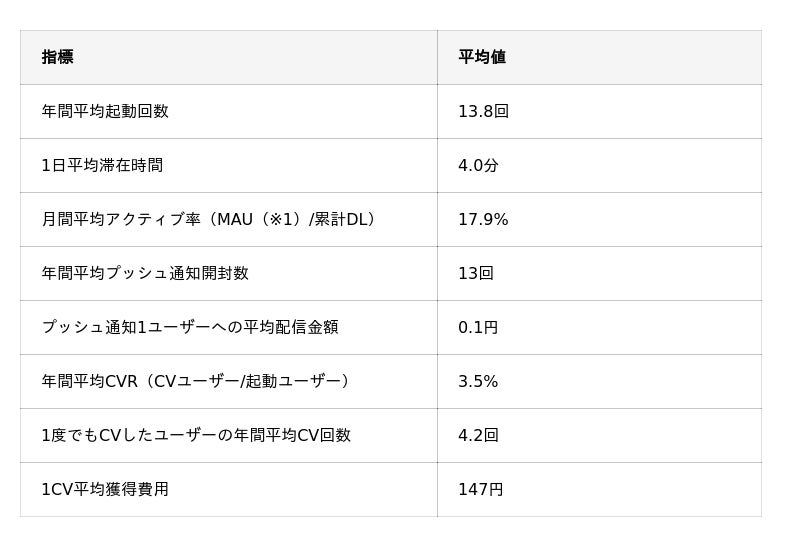
Task: Select the 1度でもCVしたユーザー row label
Action: [x=196, y=435]
